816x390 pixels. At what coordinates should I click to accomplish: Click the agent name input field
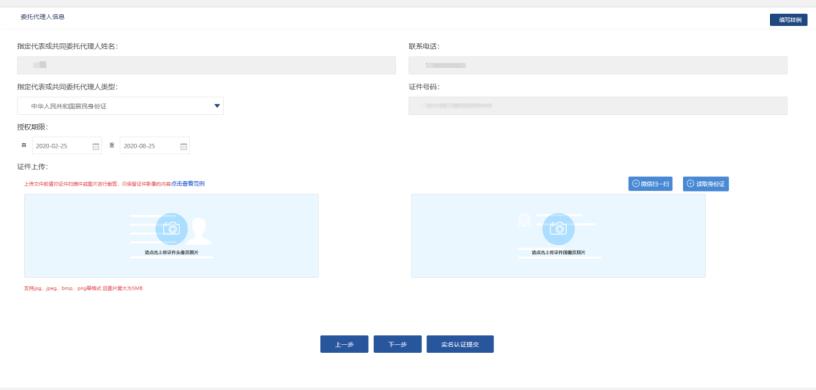pos(207,65)
